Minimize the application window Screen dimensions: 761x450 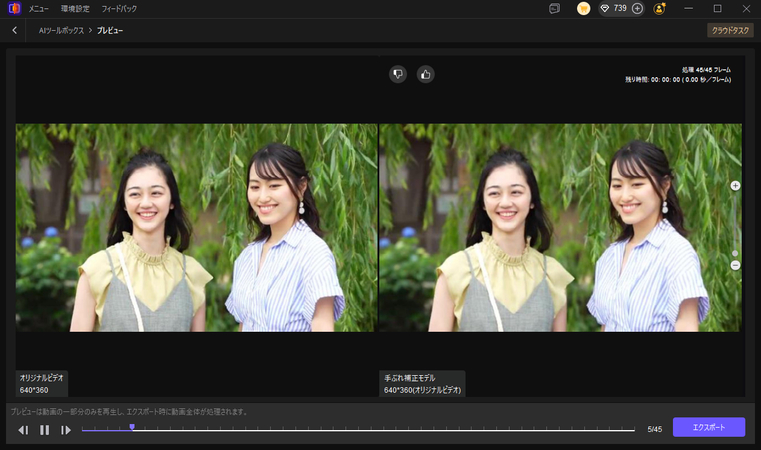689,8
